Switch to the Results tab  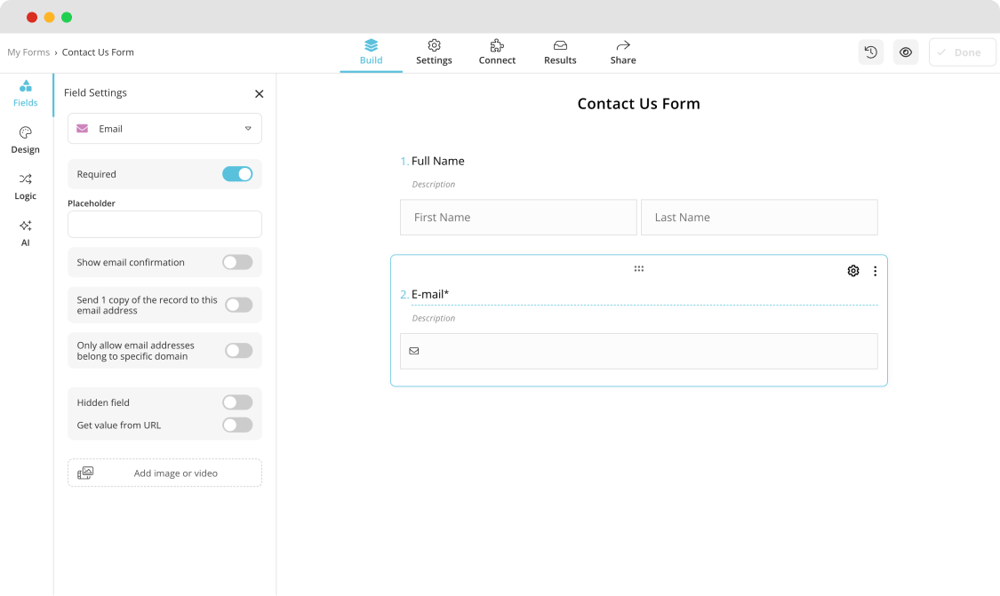coord(560,52)
